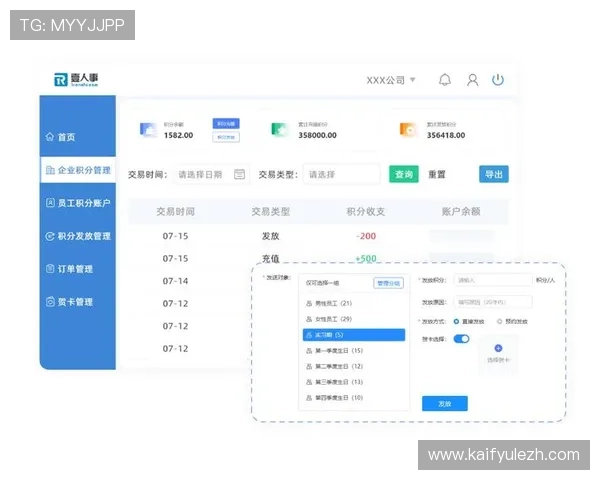The height and width of the screenshot is (480, 600).
Task: Select the highlighted (5) group row
Action: pyautogui.click(x=354, y=335)
